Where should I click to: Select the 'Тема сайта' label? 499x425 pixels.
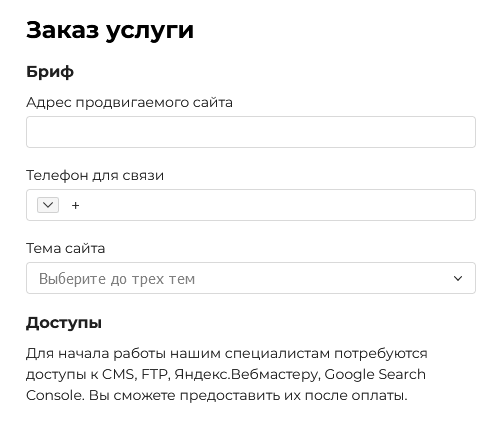point(66,248)
